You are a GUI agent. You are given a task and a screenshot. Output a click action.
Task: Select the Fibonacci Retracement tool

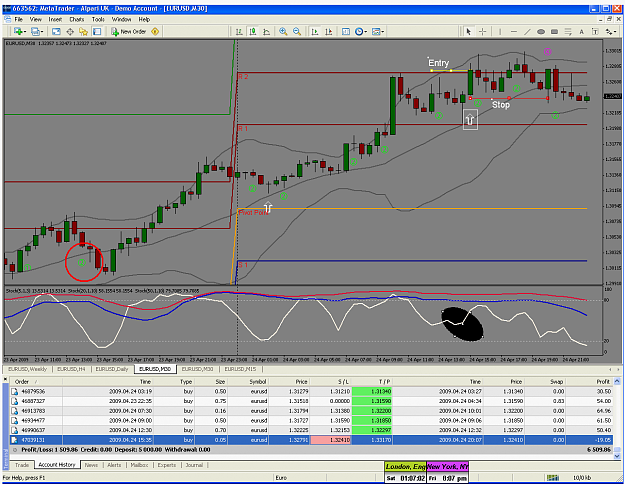pos(568,31)
